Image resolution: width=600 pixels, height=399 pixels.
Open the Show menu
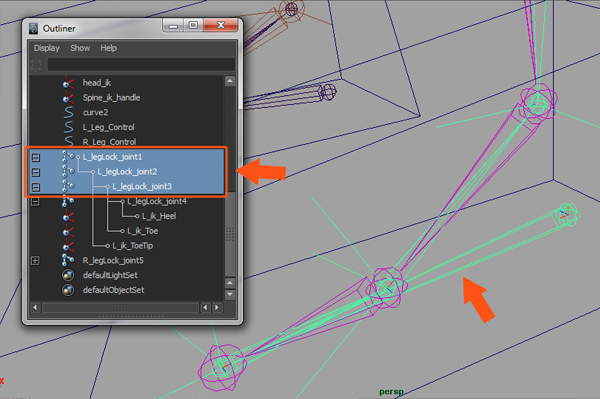click(80, 48)
